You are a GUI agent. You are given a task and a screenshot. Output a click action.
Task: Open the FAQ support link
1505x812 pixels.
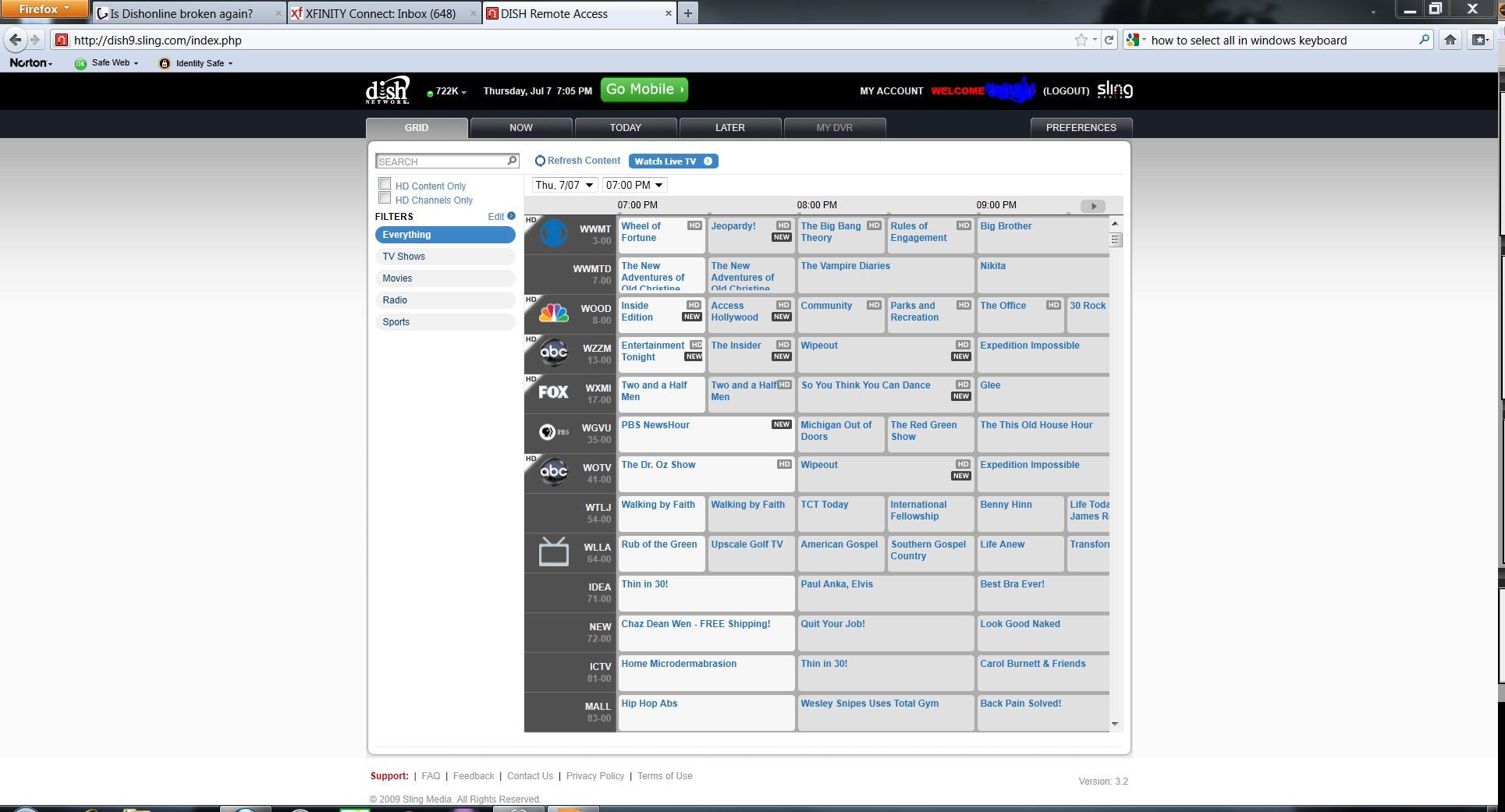point(431,776)
